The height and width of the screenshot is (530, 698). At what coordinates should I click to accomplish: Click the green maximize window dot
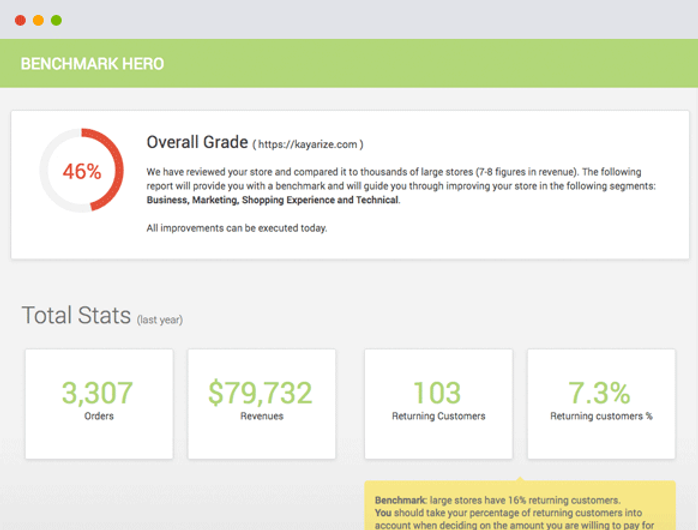pos(56,20)
